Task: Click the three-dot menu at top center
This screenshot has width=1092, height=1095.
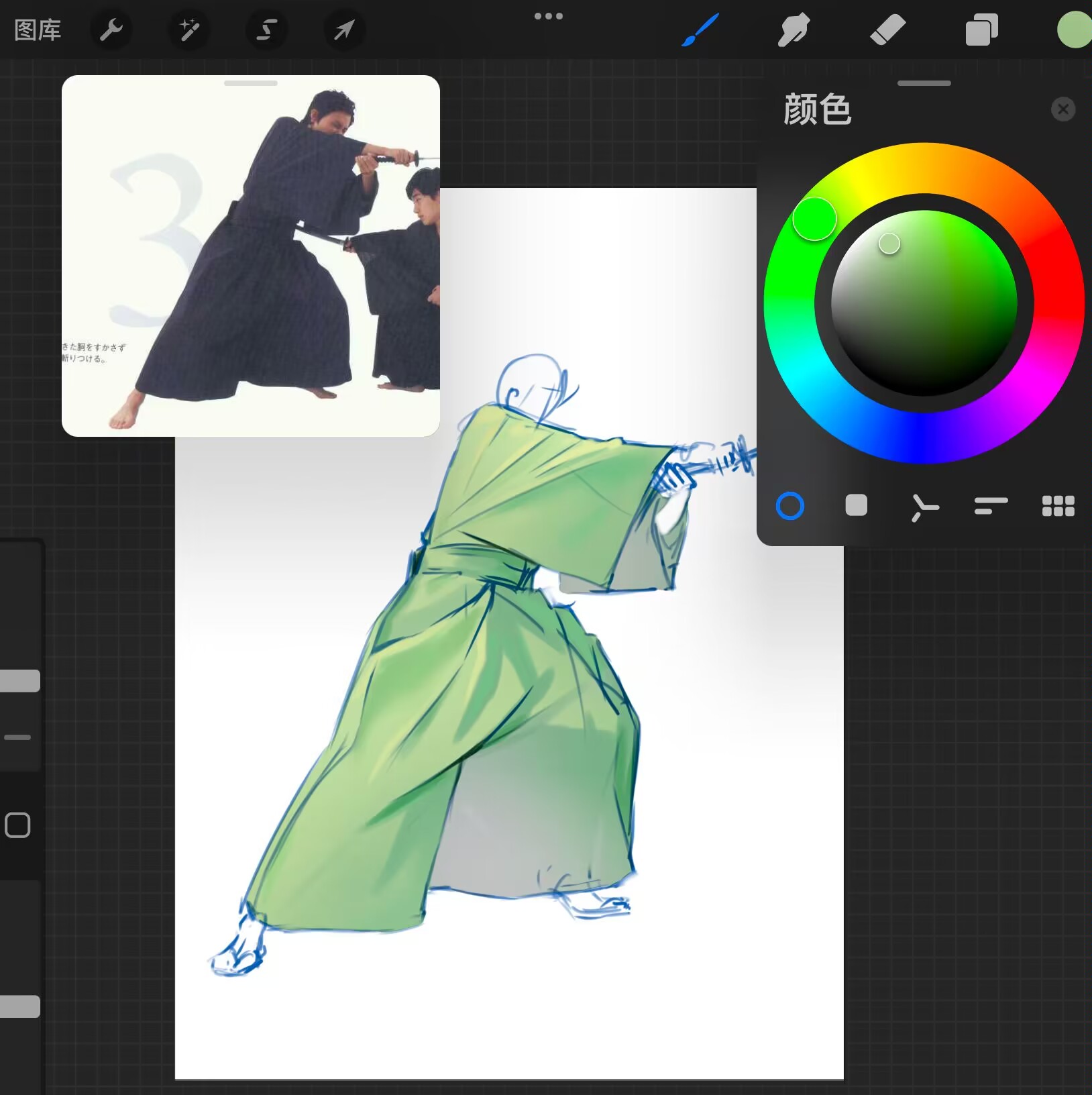Action: pyautogui.click(x=548, y=16)
